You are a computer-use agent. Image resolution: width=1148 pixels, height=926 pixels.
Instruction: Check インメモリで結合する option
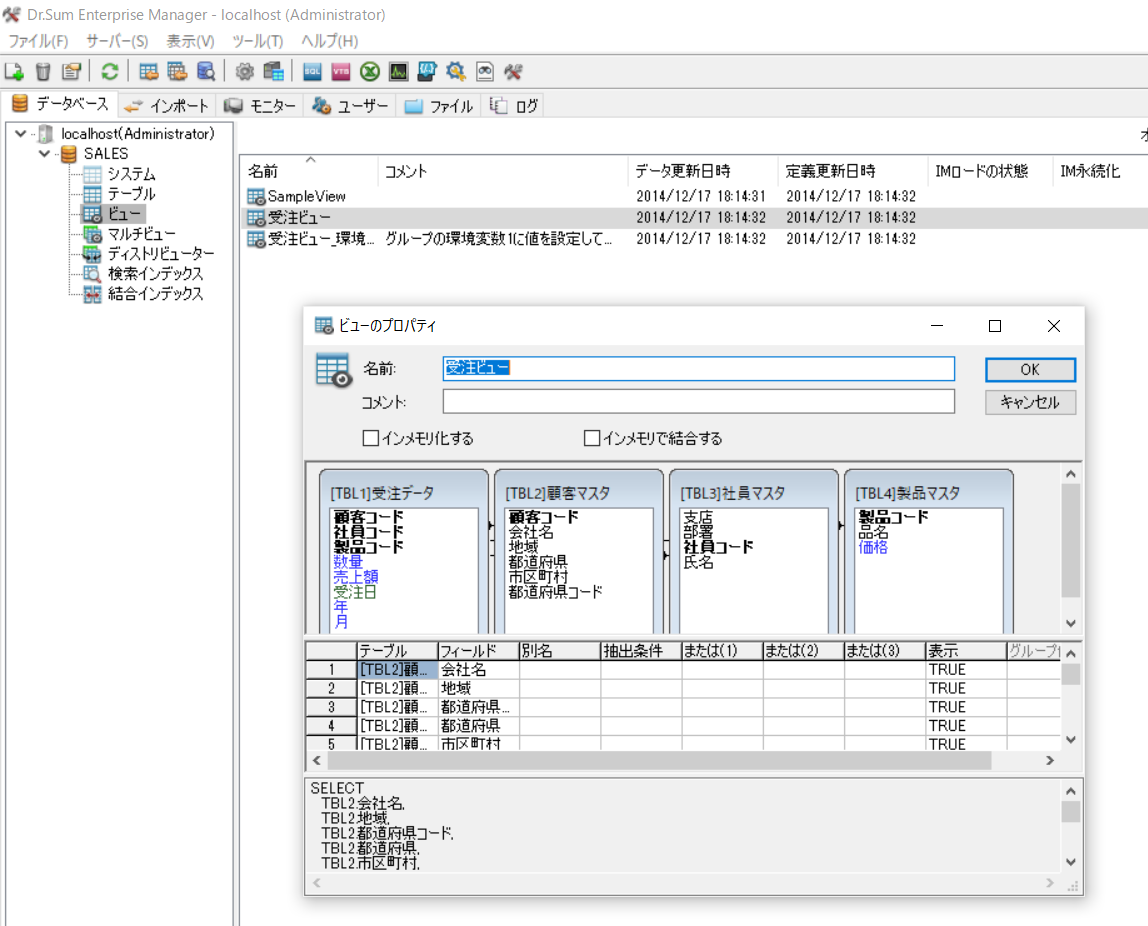pyautogui.click(x=591, y=437)
